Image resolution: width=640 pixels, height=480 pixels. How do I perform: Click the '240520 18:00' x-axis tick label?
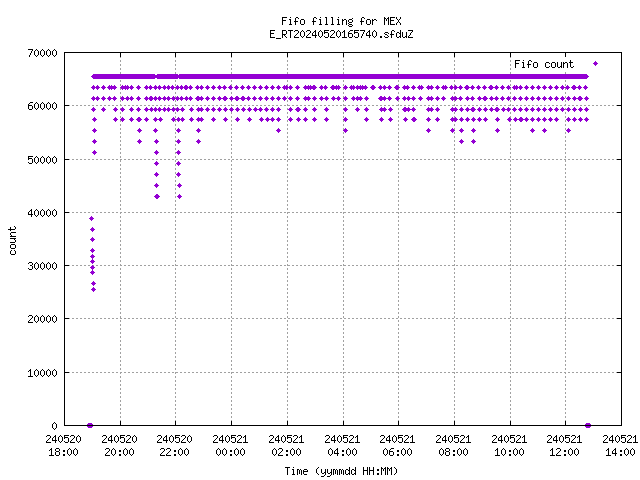64,446
